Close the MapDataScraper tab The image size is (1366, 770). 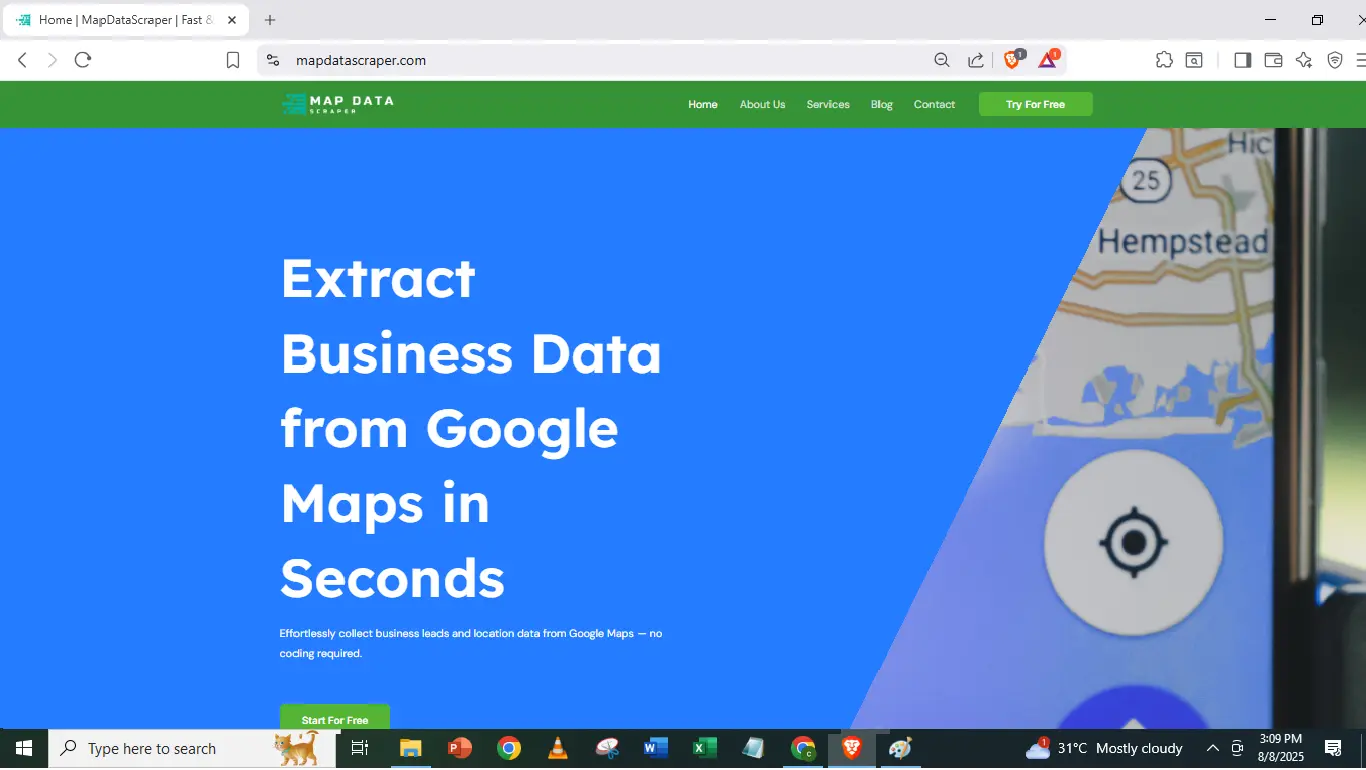coord(232,20)
